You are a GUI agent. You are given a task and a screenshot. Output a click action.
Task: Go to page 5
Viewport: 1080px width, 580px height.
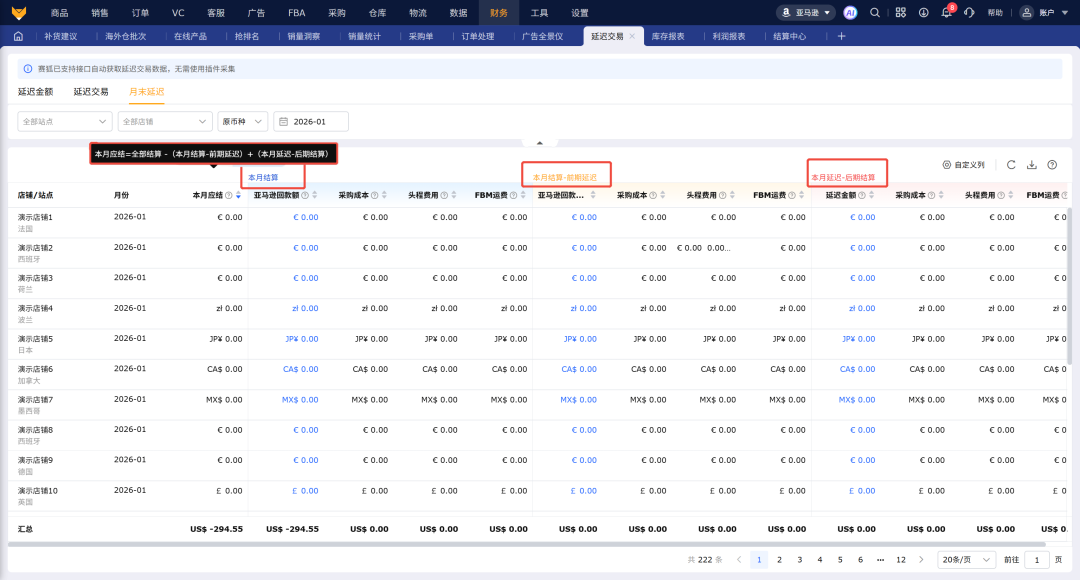(840, 559)
